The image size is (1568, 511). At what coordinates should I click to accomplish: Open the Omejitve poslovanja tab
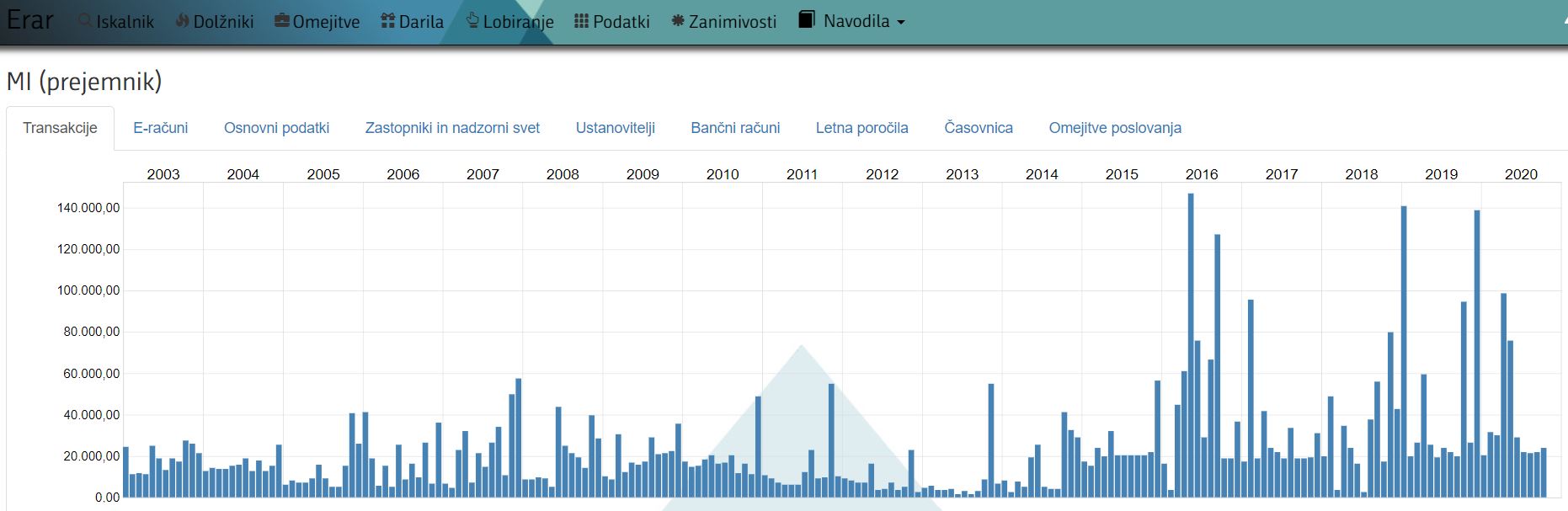1114,128
